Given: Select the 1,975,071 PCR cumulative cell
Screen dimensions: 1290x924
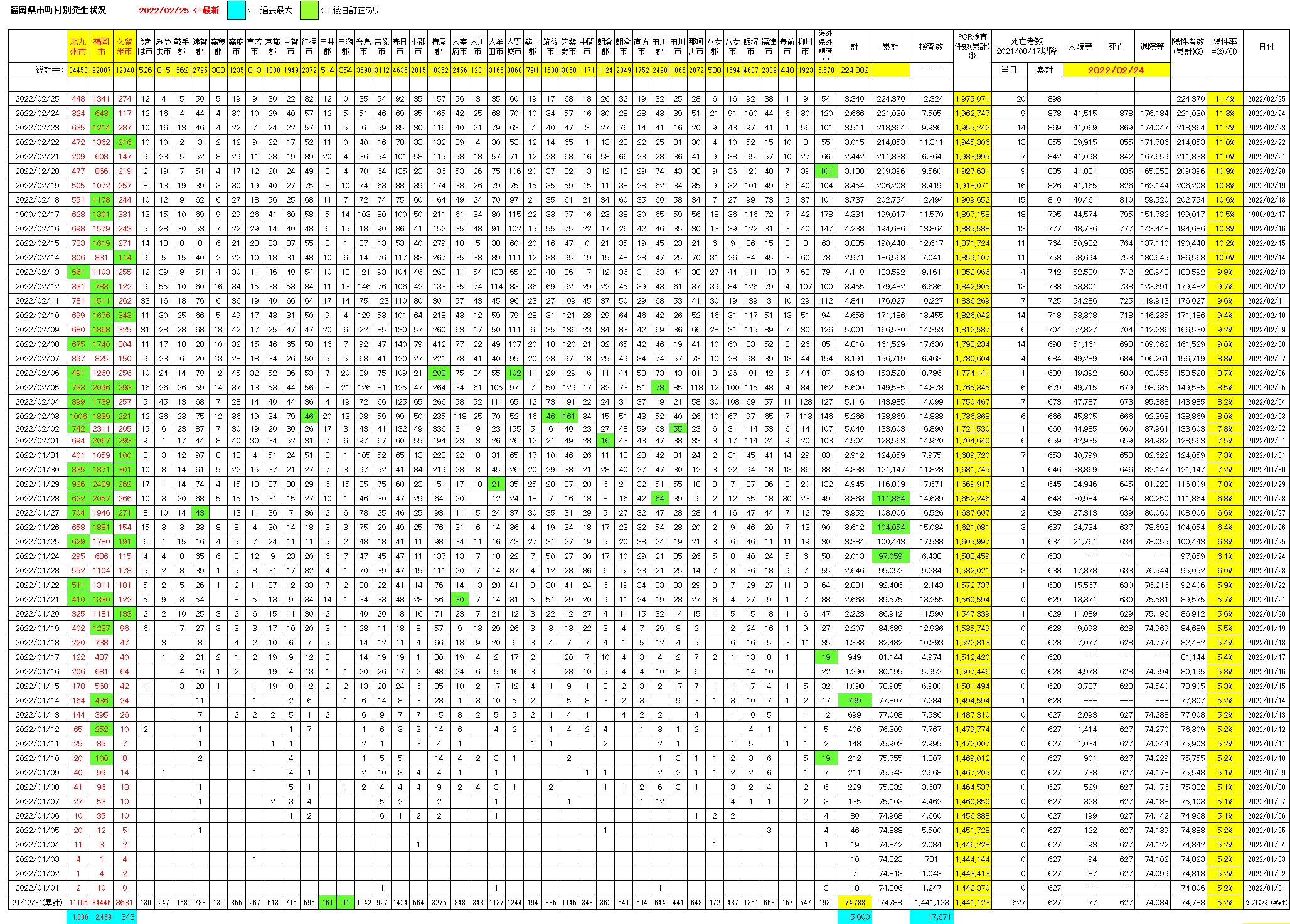Looking at the screenshot, I should pos(972,98).
